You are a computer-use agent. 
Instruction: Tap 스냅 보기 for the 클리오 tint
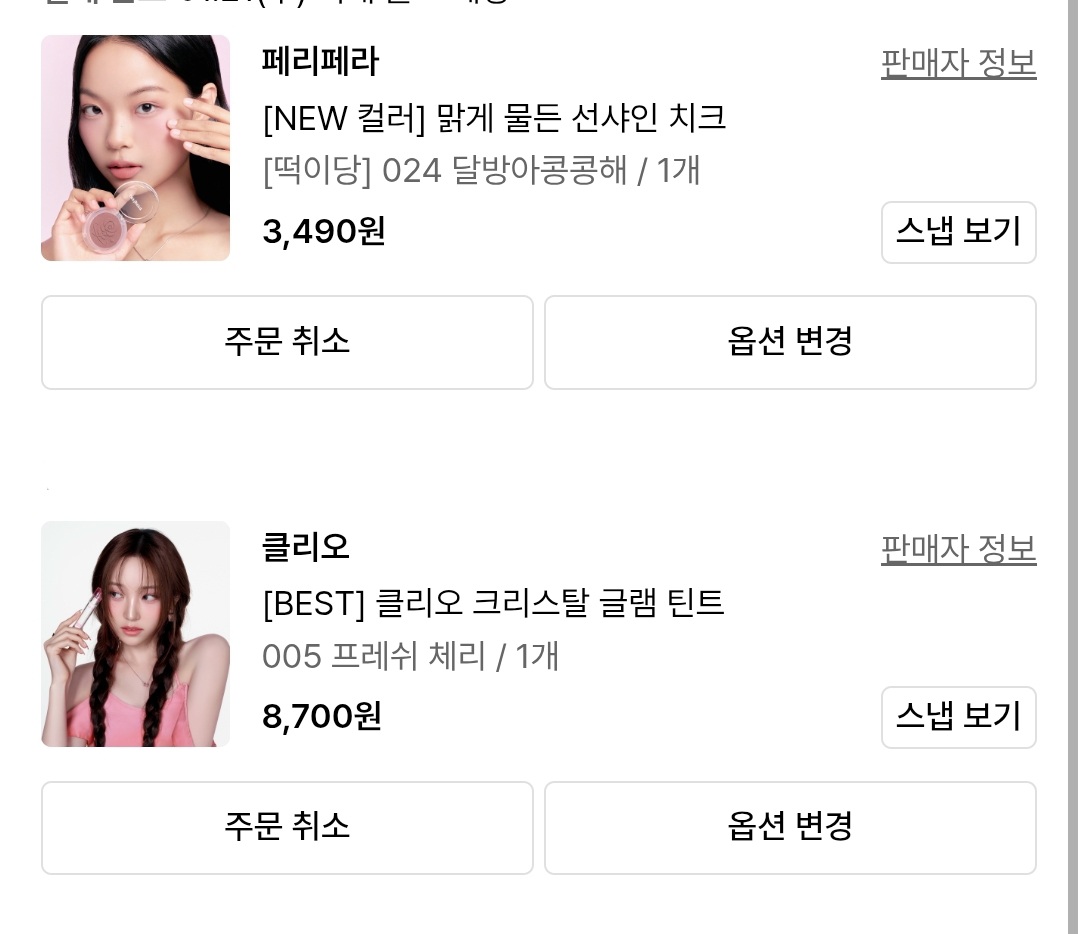click(x=958, y=717)
